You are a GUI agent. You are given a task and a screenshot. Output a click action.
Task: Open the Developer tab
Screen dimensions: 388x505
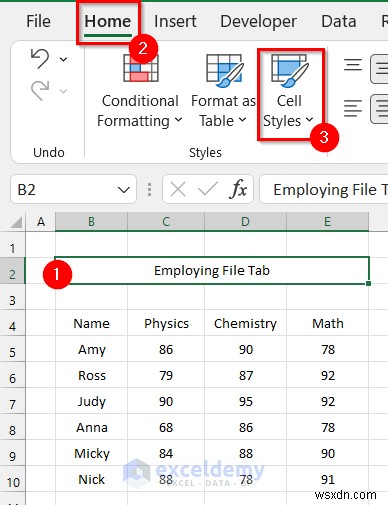pos(258,21)
